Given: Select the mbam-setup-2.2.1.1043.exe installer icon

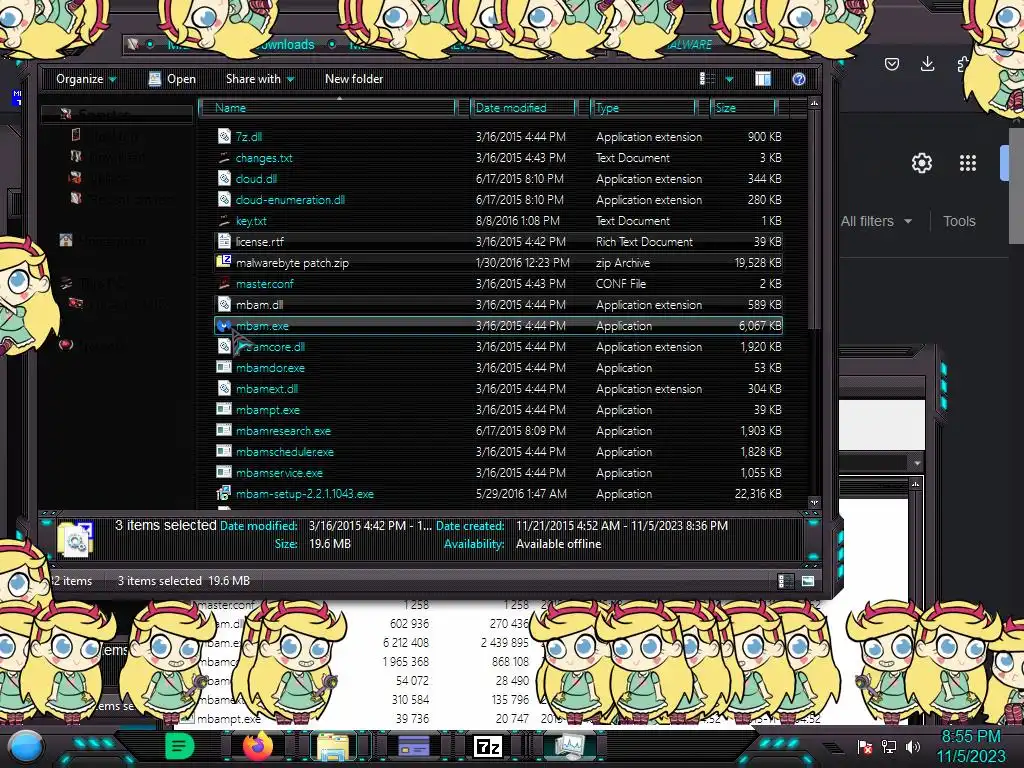Looking at the screenshot, I should click(224, 493).
